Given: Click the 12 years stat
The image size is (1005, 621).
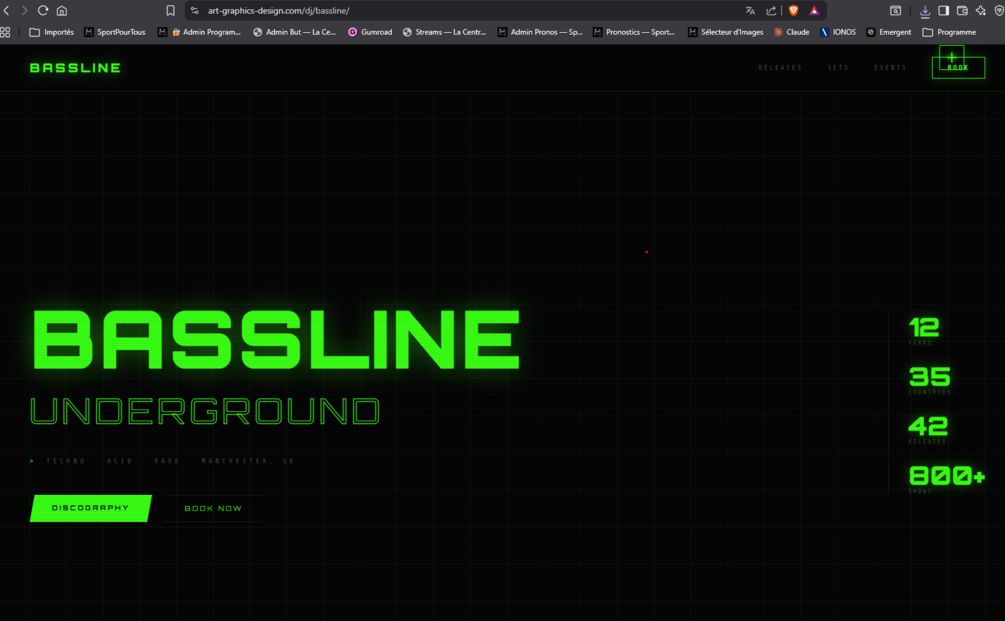Looking at the screenshot, I should (924, 331).
